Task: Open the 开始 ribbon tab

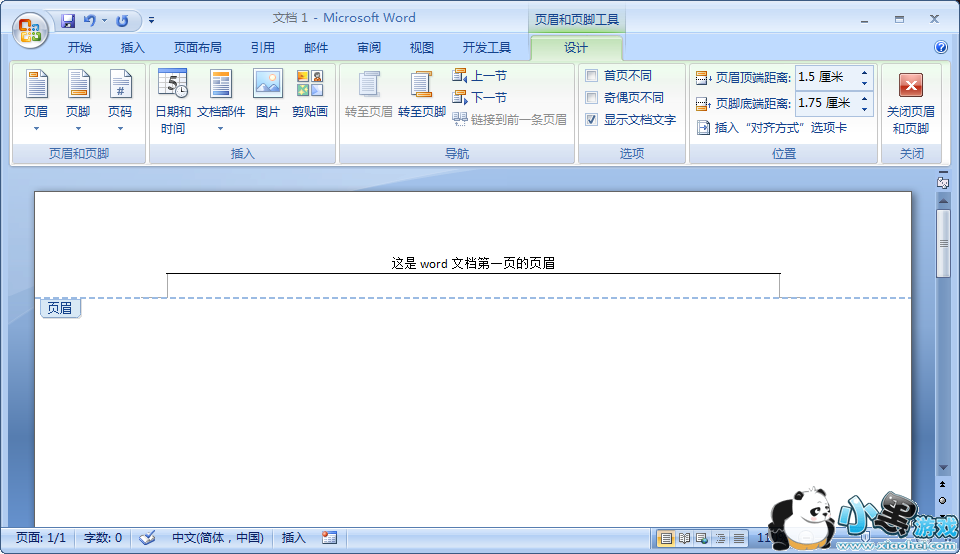Action: 80,48
